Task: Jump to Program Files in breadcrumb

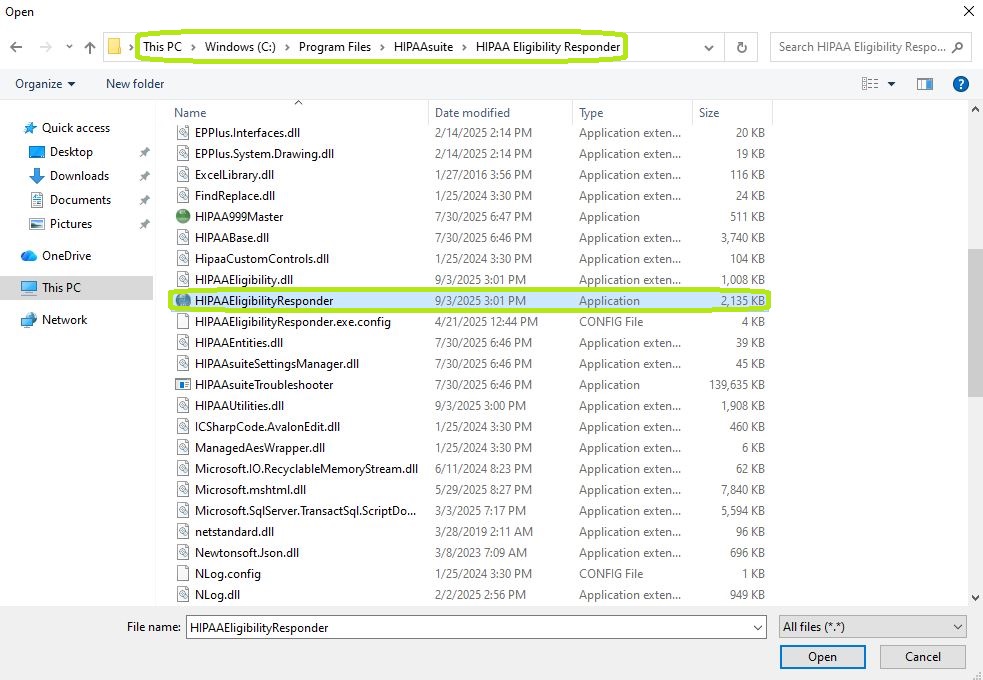Action: 335,47
